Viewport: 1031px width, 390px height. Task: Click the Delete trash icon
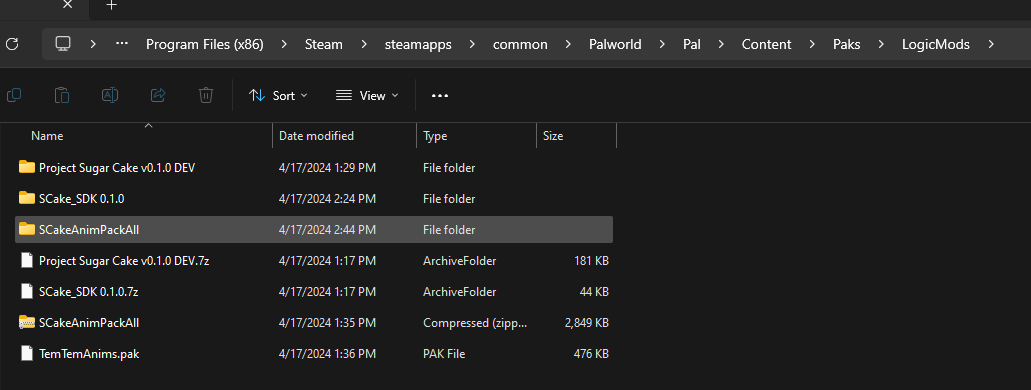206,95
